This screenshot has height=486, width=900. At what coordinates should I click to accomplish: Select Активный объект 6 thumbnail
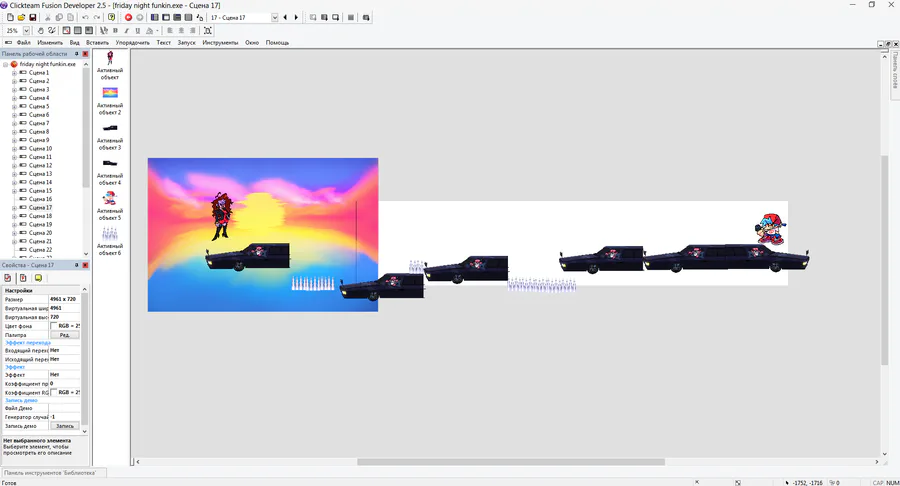tap(110, 234)
